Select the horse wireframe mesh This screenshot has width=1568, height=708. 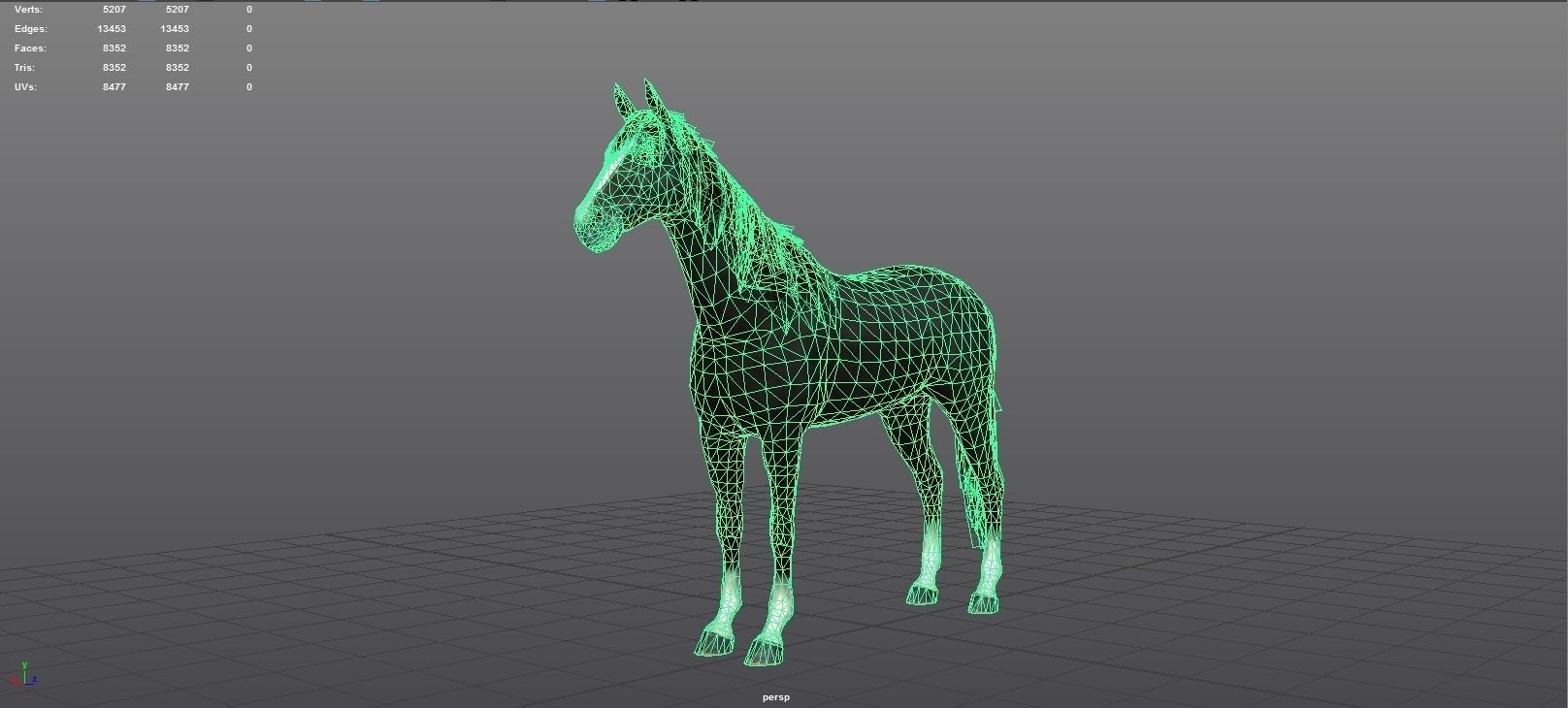click(789, 374)
